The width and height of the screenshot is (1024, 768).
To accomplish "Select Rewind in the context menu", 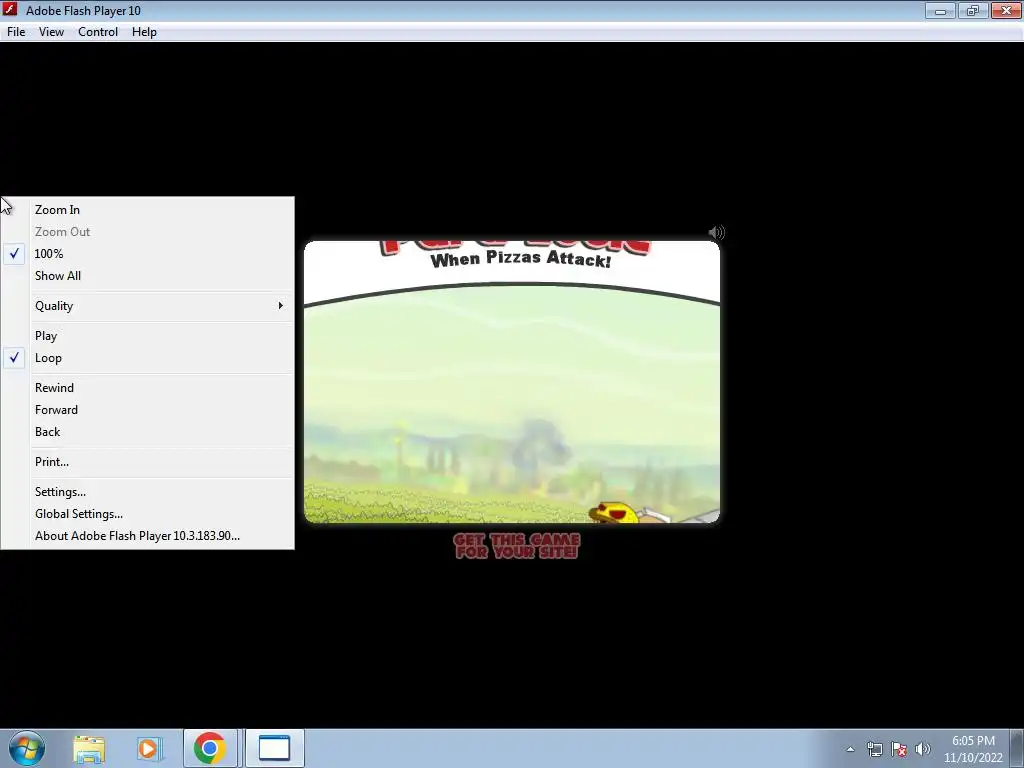I will pos(148,388).
